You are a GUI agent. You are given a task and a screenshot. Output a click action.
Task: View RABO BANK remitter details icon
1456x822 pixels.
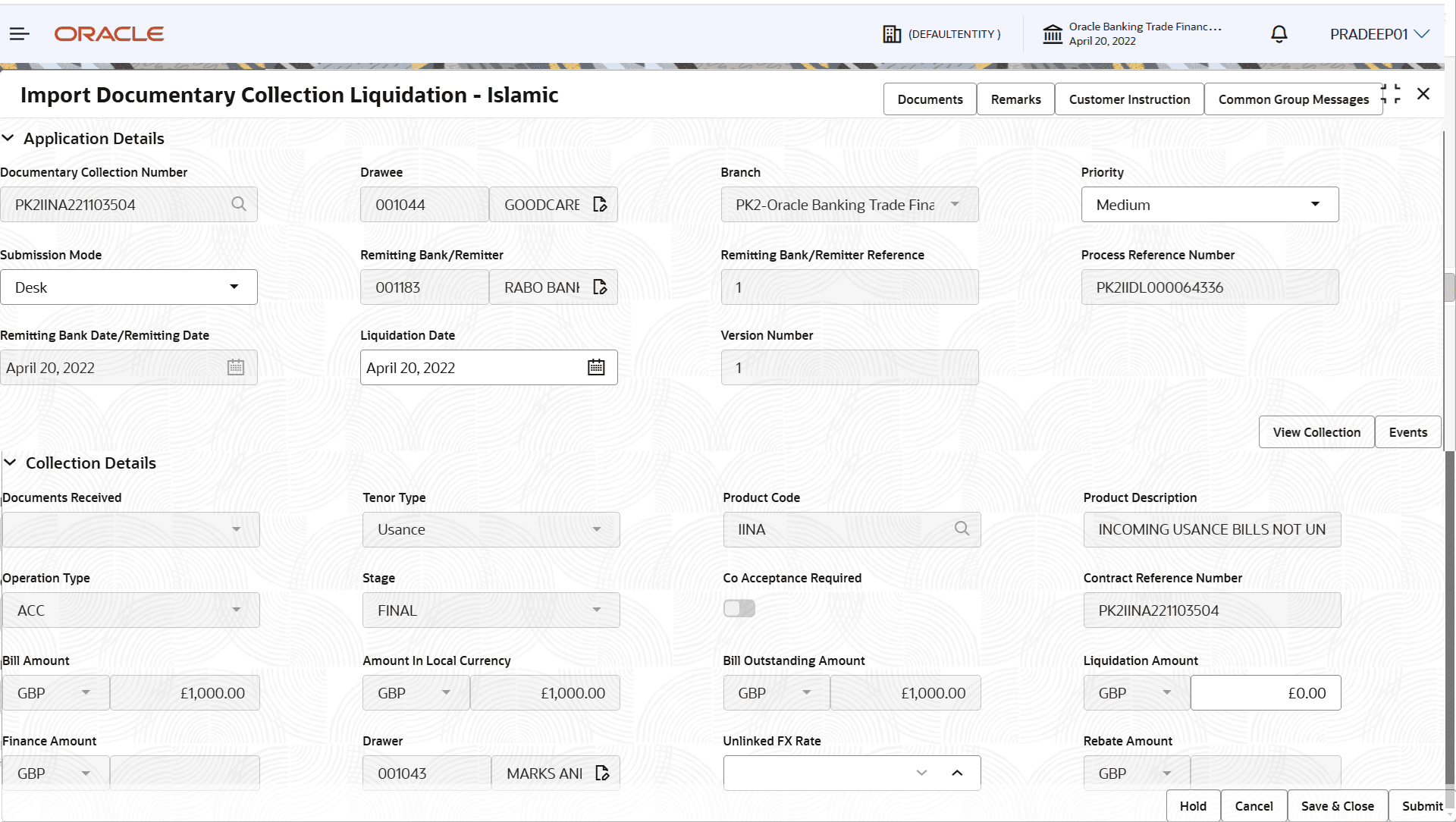(x=599, y=287)
